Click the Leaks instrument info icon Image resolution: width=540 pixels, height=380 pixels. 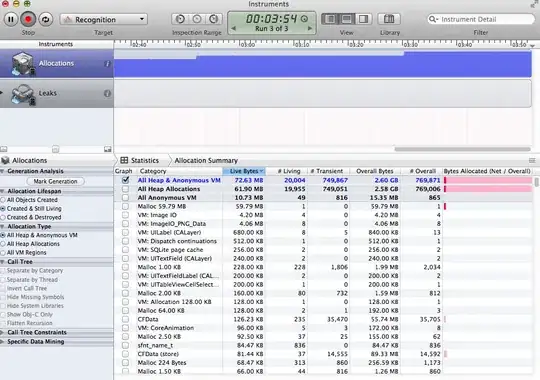pyautogui.click(x=107, y=93)
